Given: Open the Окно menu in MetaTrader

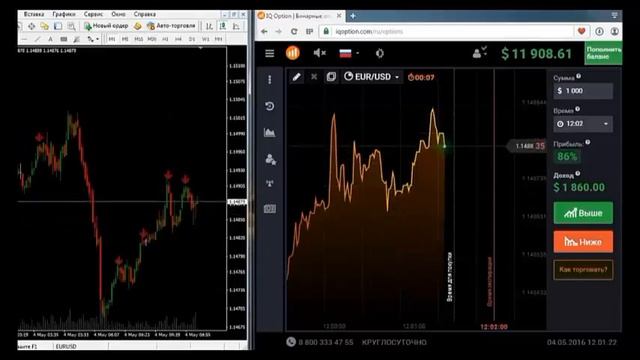Looking at the screenshot, I should coord(118,14).
